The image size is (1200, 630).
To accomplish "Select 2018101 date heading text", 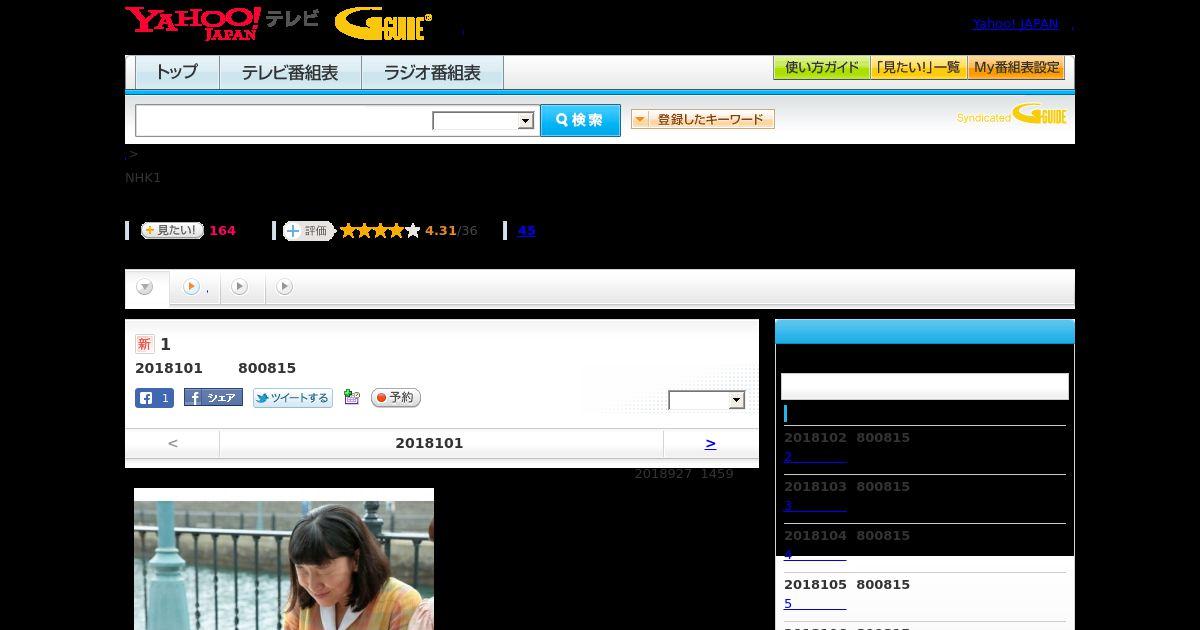I will [429, 443].
